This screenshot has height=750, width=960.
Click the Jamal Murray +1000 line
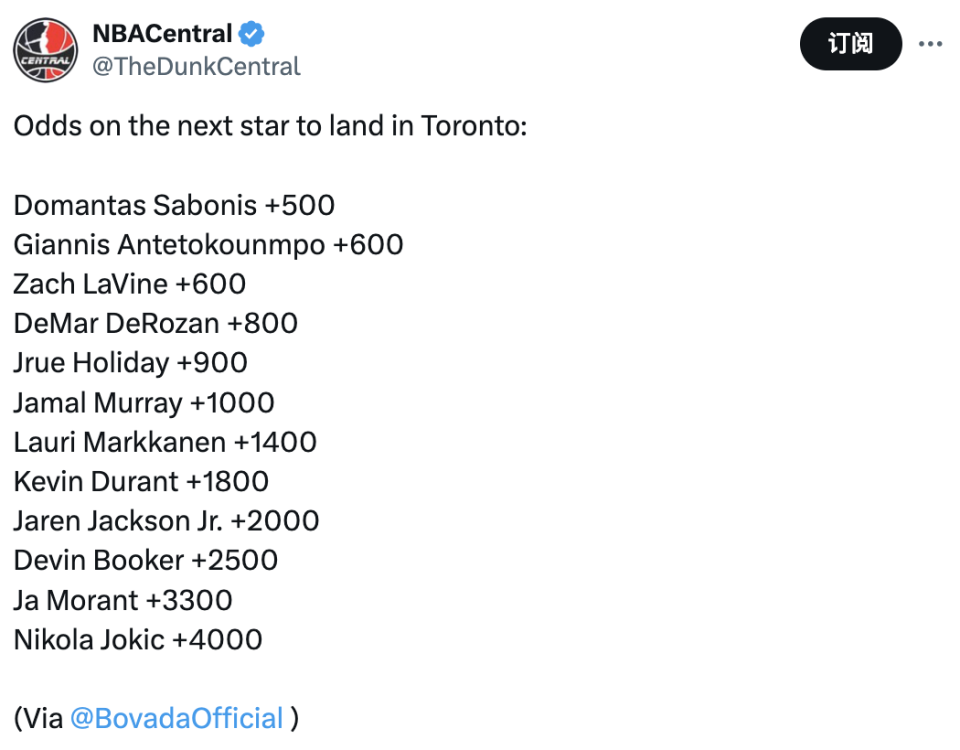pyautogui.click(x=144, y=402)
